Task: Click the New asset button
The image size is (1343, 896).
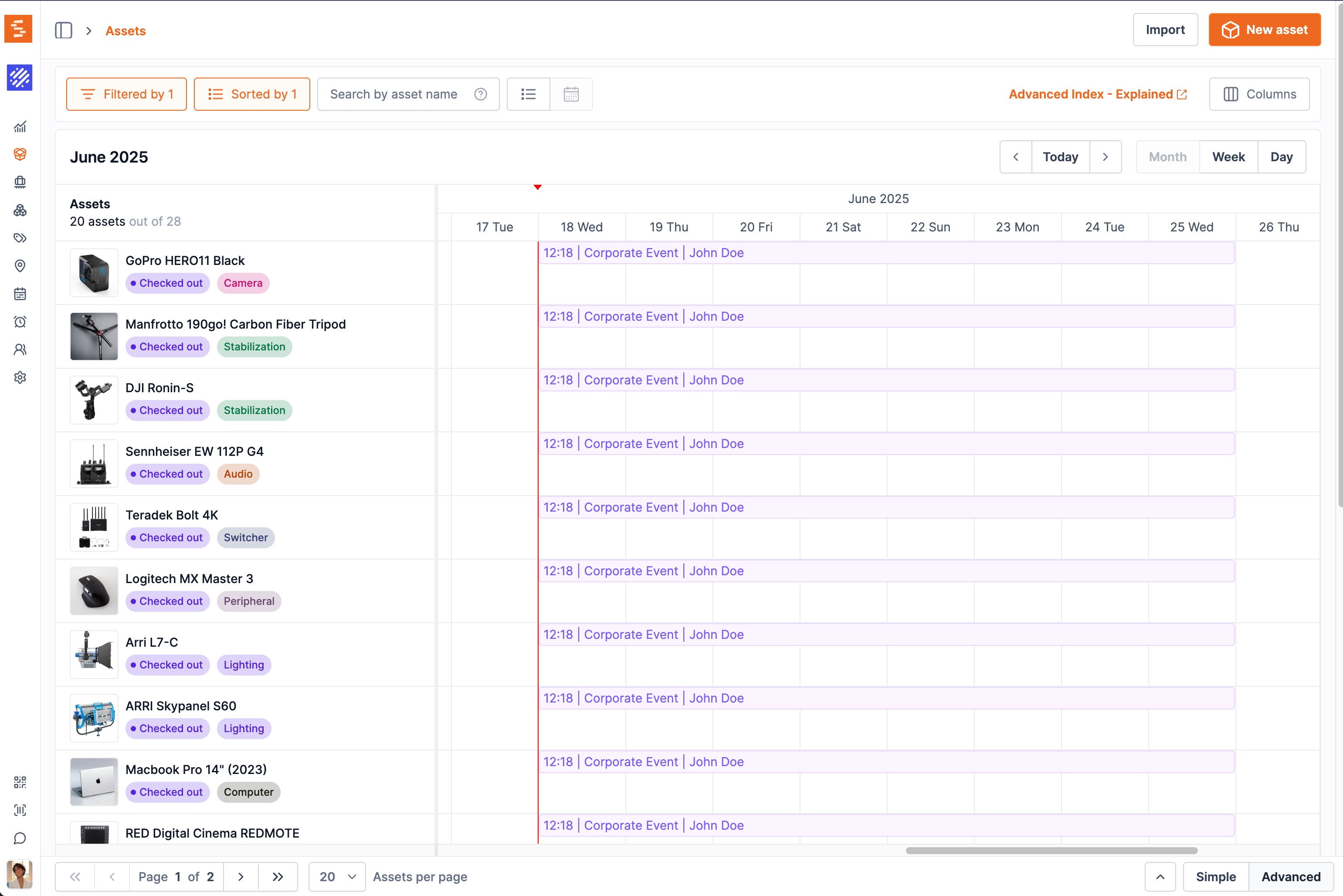Action: [x=1264, y=30]
